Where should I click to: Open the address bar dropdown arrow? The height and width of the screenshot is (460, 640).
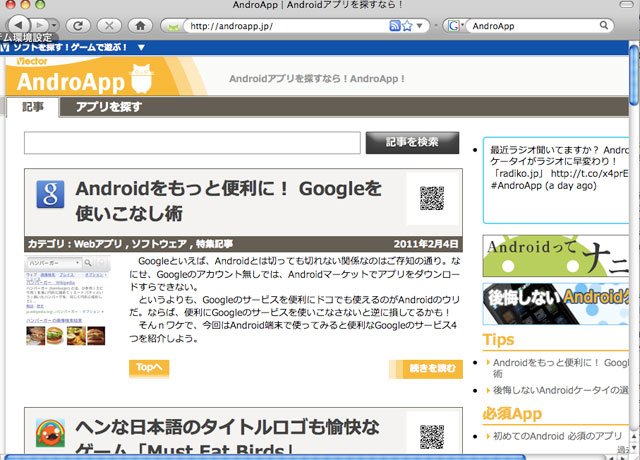click(x=419, y=26)
